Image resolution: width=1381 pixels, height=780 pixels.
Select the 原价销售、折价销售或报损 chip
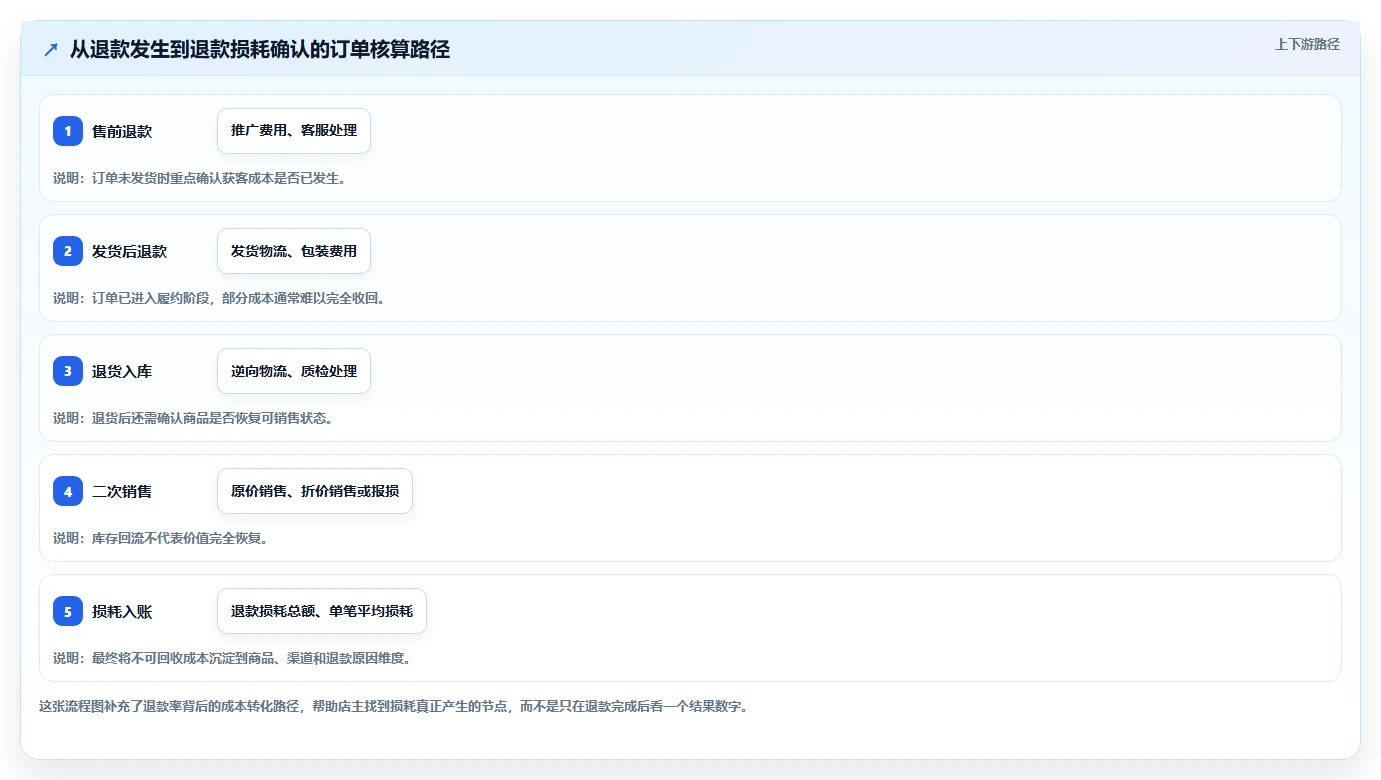[x=315, y=491]
